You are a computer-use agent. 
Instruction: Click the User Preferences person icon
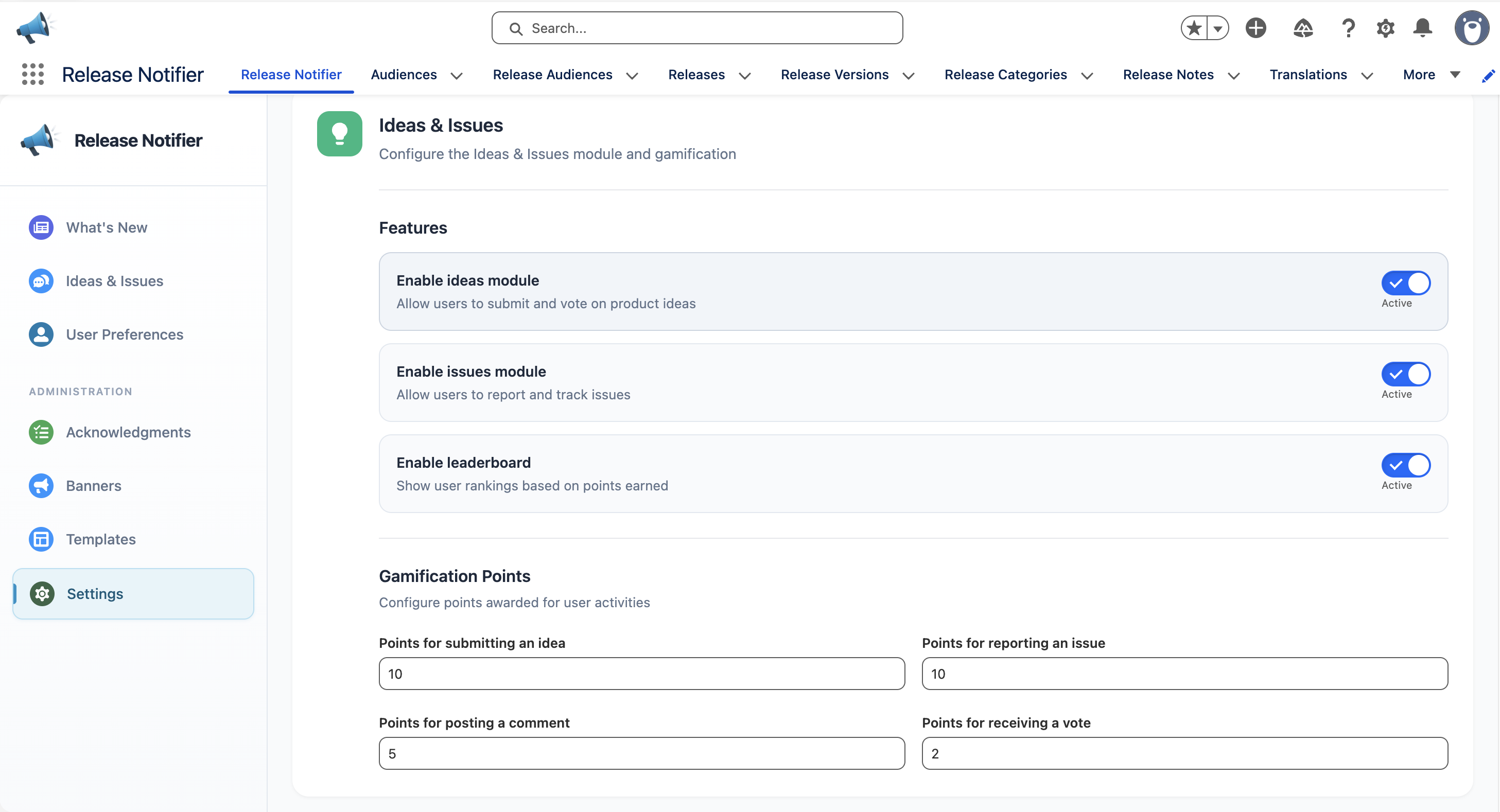point(41,334)
